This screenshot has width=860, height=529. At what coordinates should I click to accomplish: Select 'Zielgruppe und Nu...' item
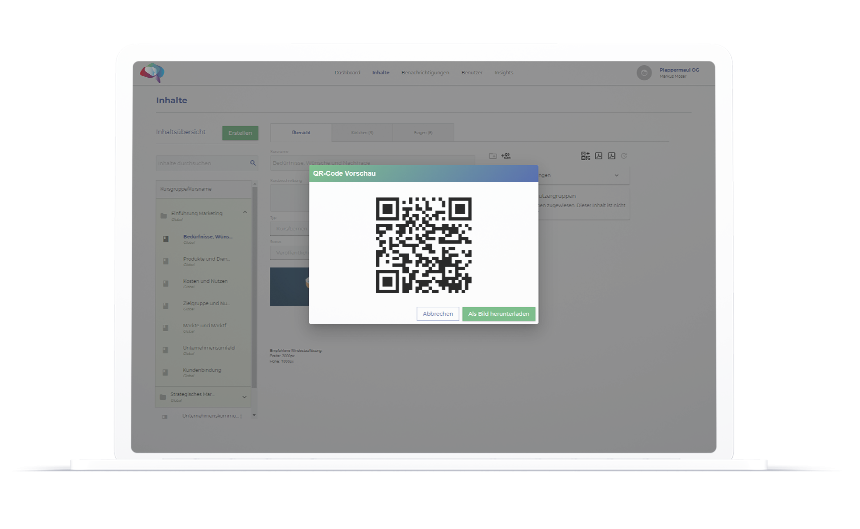[x=206, y=303]
